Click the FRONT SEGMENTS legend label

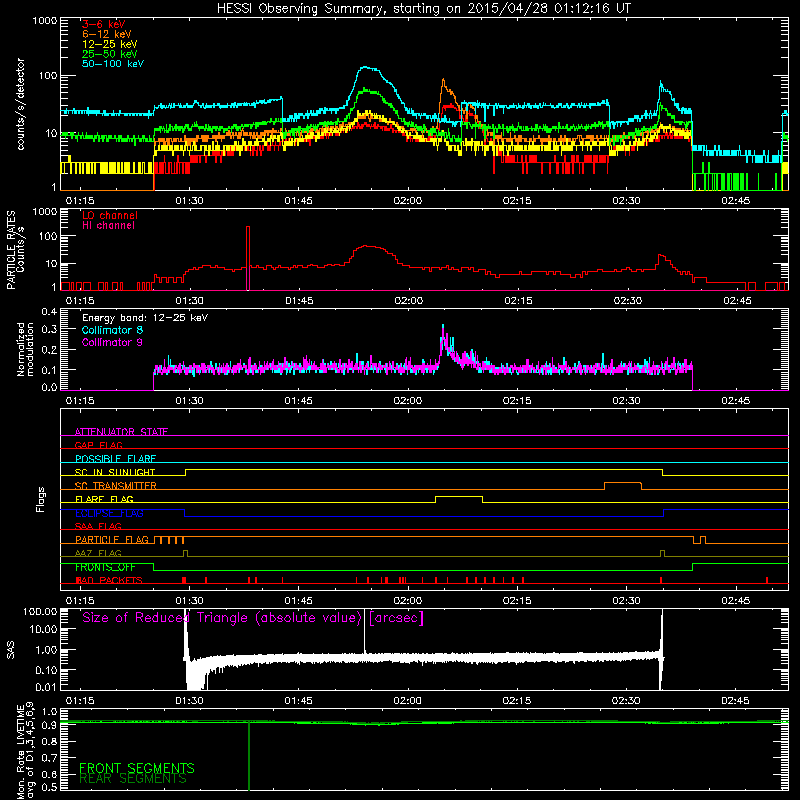click(x=137, y=768)
